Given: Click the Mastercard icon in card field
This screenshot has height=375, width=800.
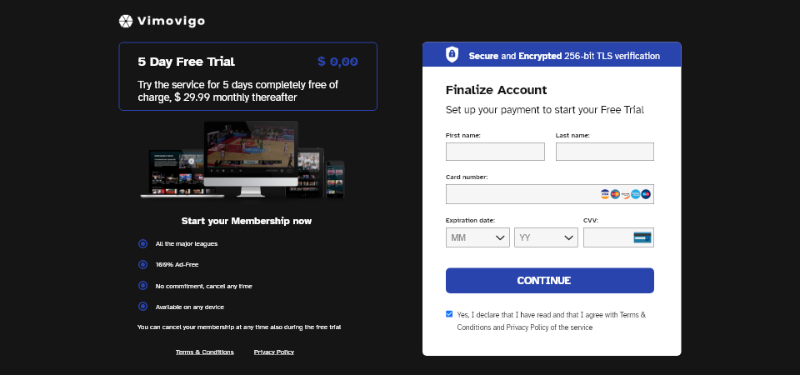Looking at the screenshot, I should 615,194.
